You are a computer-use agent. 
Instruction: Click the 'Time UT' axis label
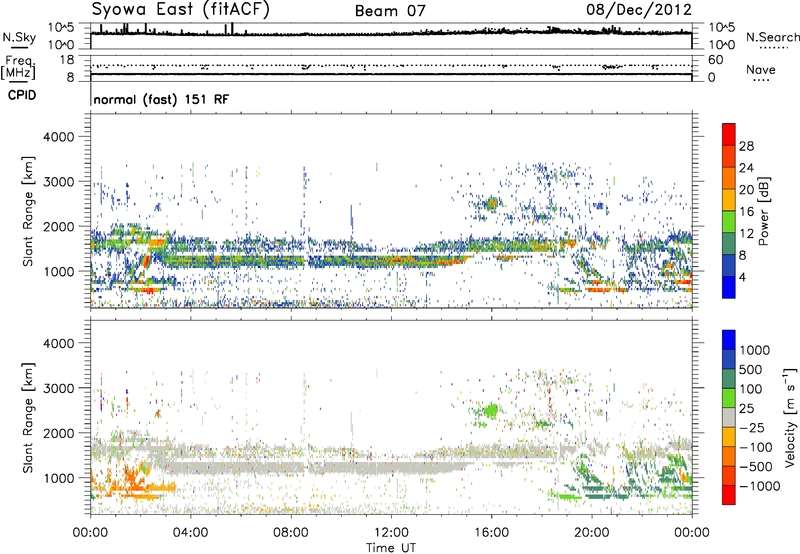click(391, 548)
